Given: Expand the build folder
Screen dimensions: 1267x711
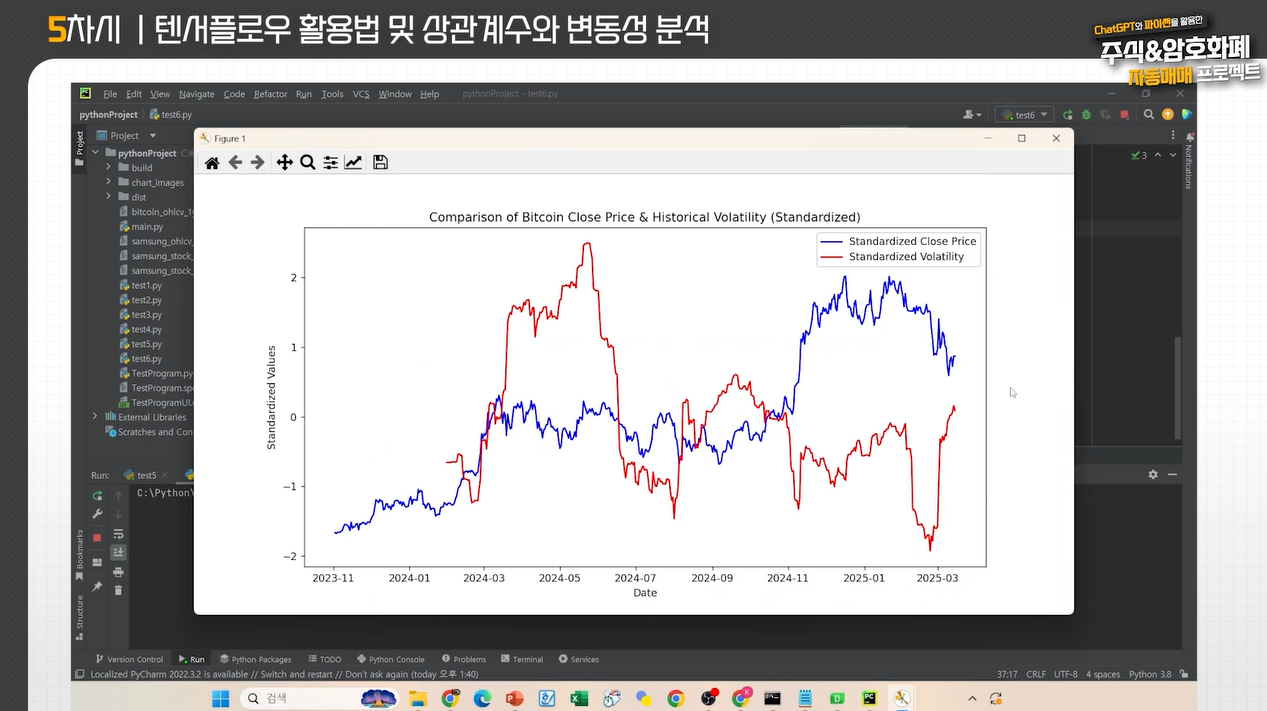Looking at the screenshot, I should (109, 168).
